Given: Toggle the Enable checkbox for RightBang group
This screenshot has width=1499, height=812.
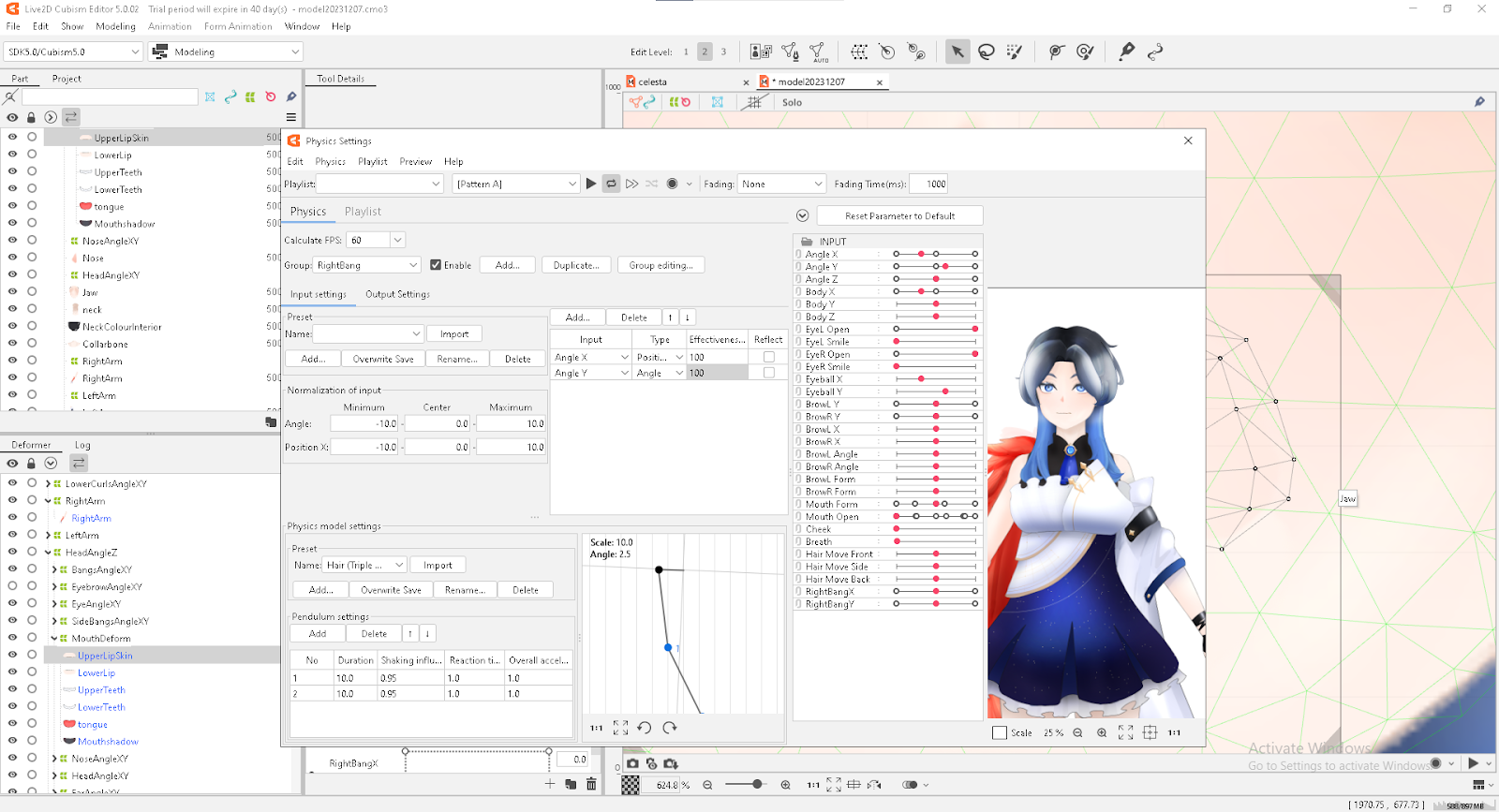Looking at the screenshot, I should (436, 265).
